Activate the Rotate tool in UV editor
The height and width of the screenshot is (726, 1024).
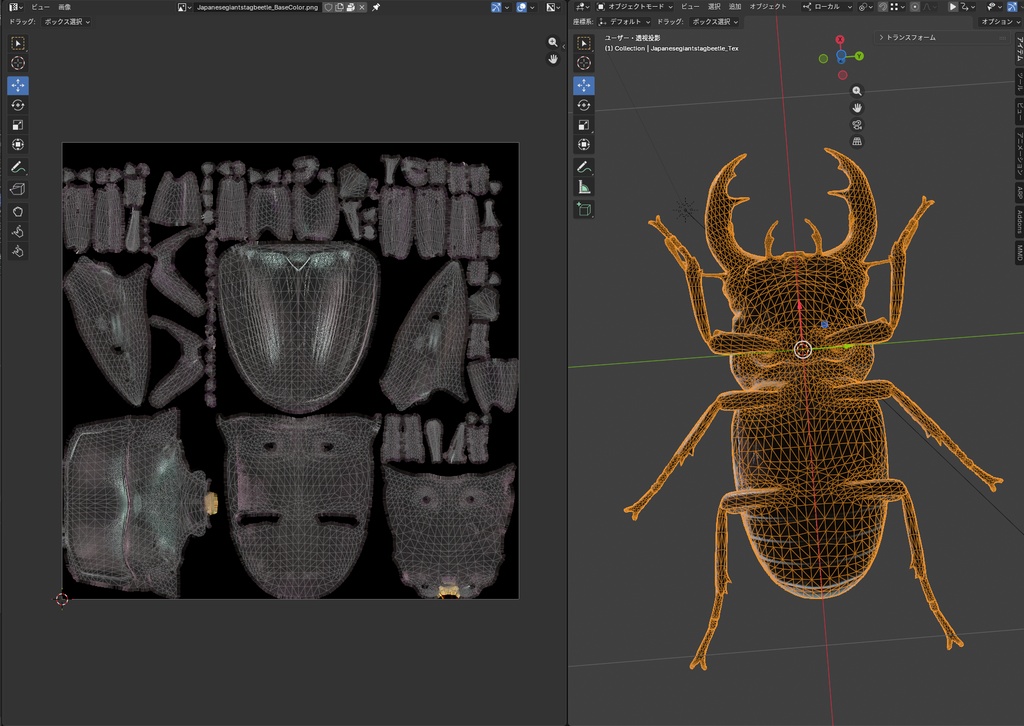(18, 105)
